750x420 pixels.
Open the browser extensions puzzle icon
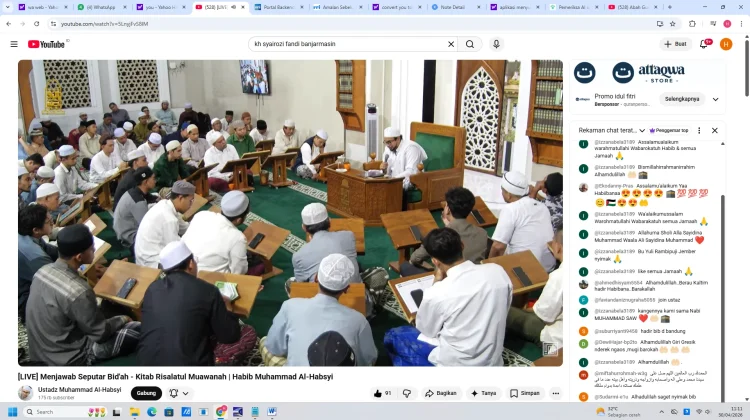tap(692, 23)
